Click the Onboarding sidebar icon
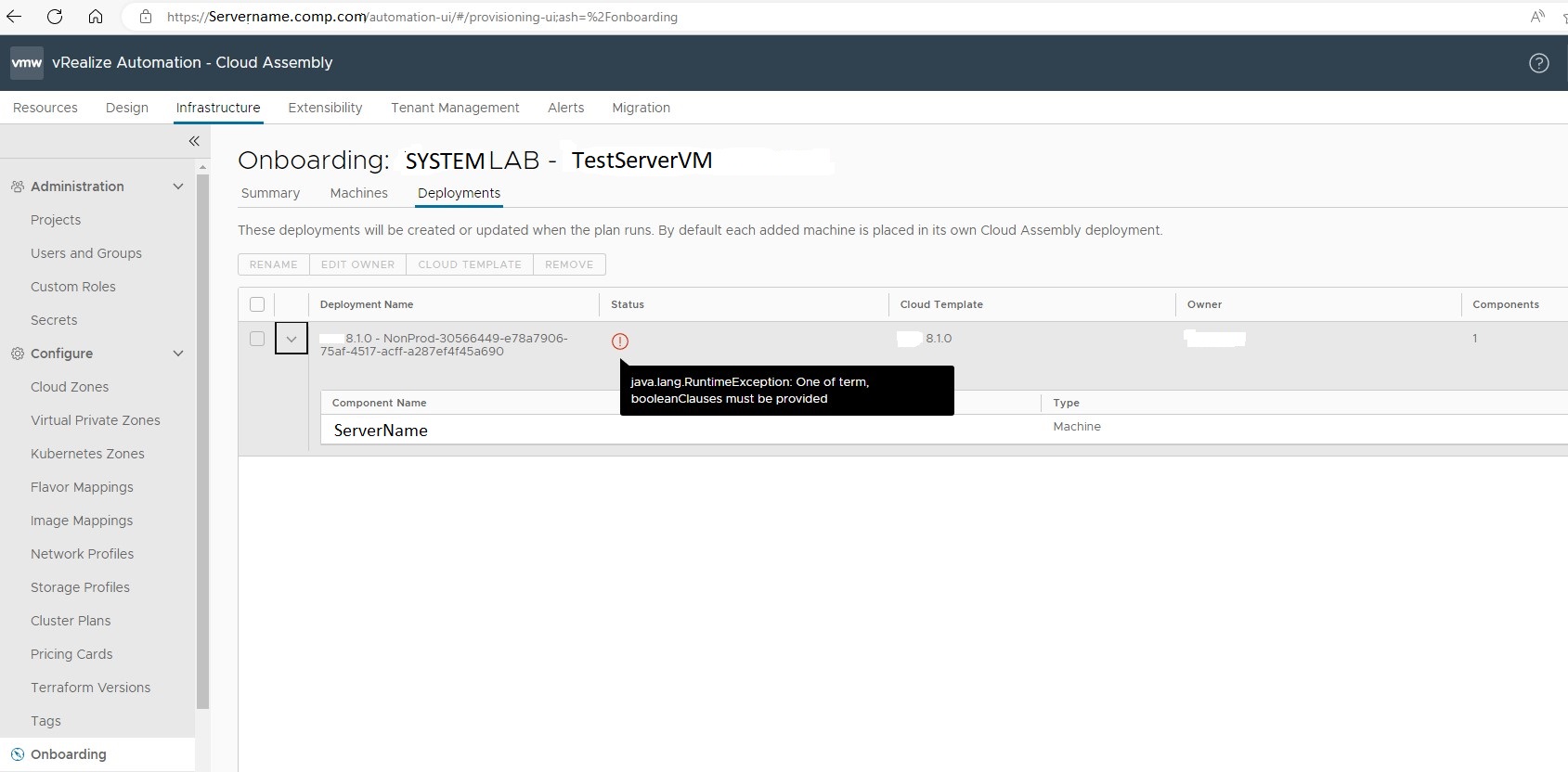The width and height of the screenshot is (1568, 772). [18, 754]
